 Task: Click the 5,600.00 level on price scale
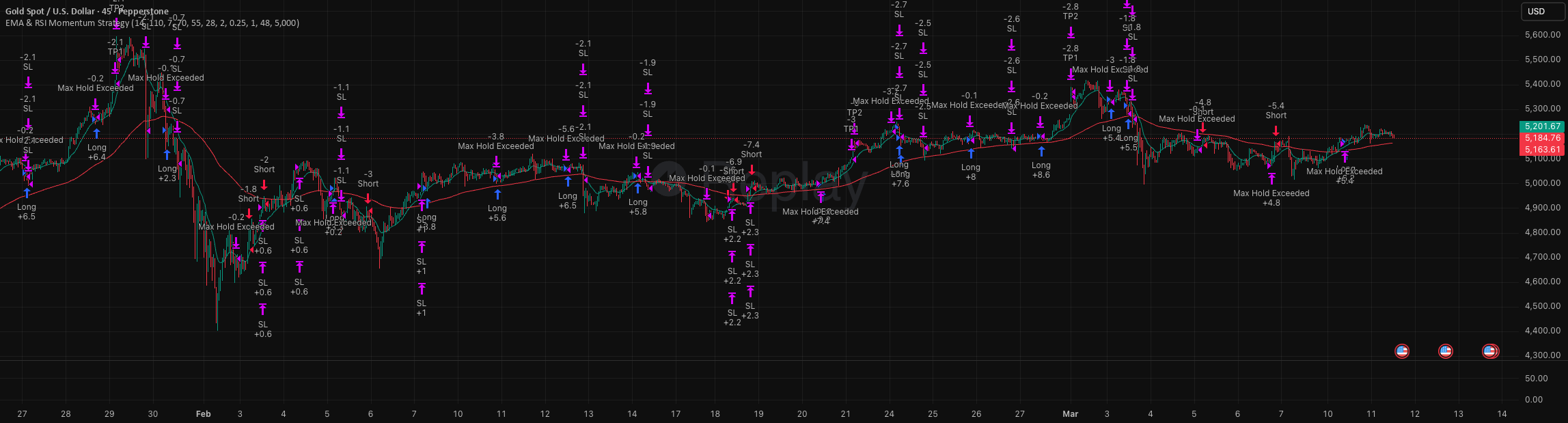point(1542,35)
